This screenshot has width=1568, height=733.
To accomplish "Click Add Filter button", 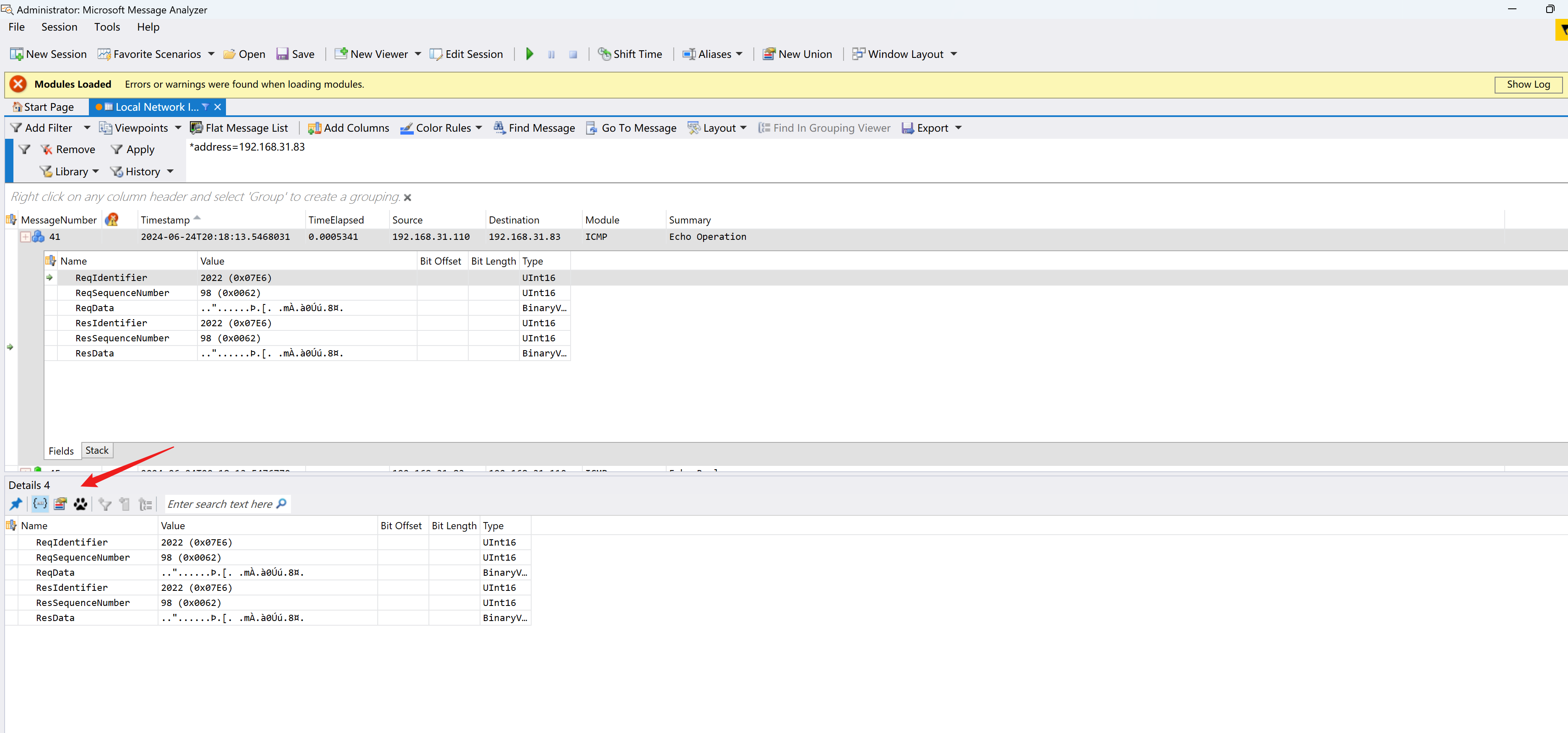I will (x=42, y=128).
